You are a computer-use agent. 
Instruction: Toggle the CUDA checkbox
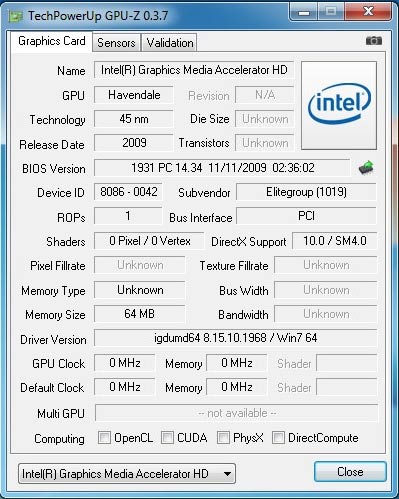[x=167, y=437]
